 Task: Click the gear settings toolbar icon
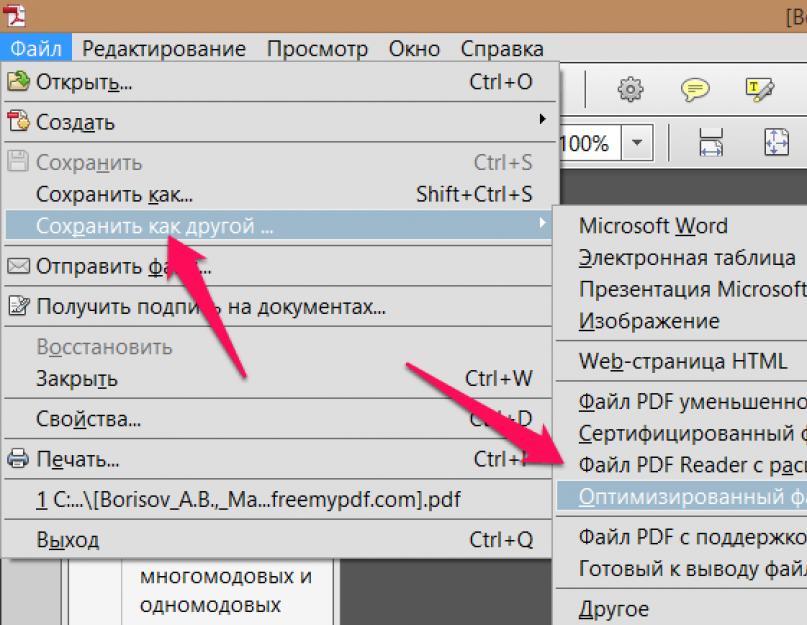(x=630, y=90)
